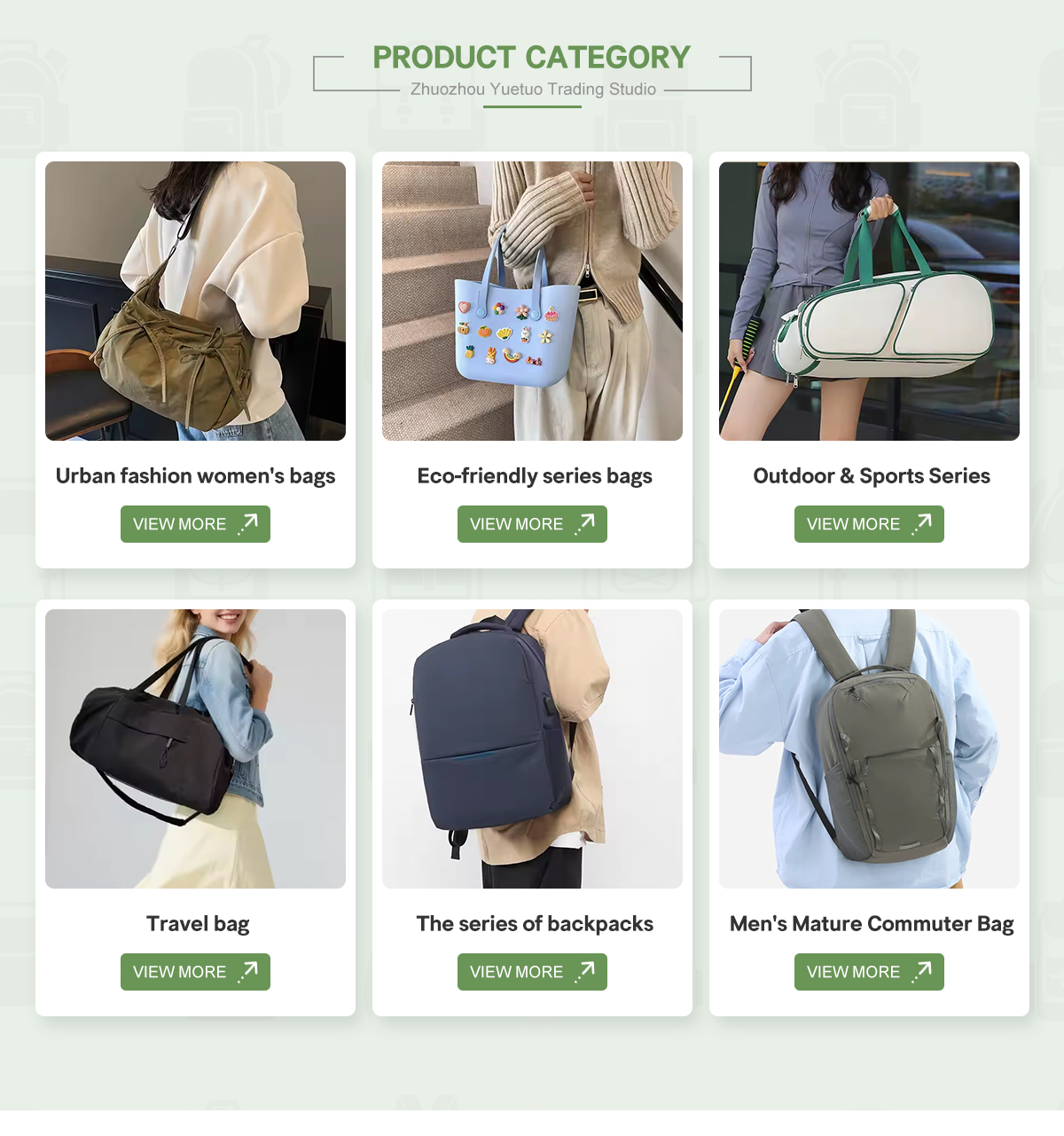Open the grey commuter backpack photo
The image size is (1064, 1136).
[869, 748]
